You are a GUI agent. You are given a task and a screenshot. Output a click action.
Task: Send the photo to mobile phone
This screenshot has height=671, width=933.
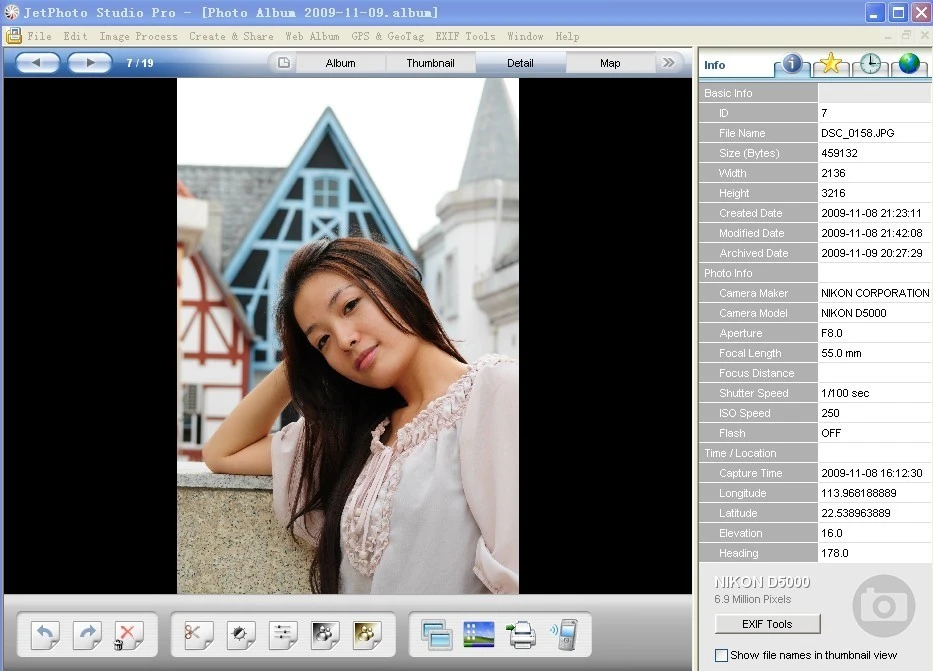(x=564, y=635)
